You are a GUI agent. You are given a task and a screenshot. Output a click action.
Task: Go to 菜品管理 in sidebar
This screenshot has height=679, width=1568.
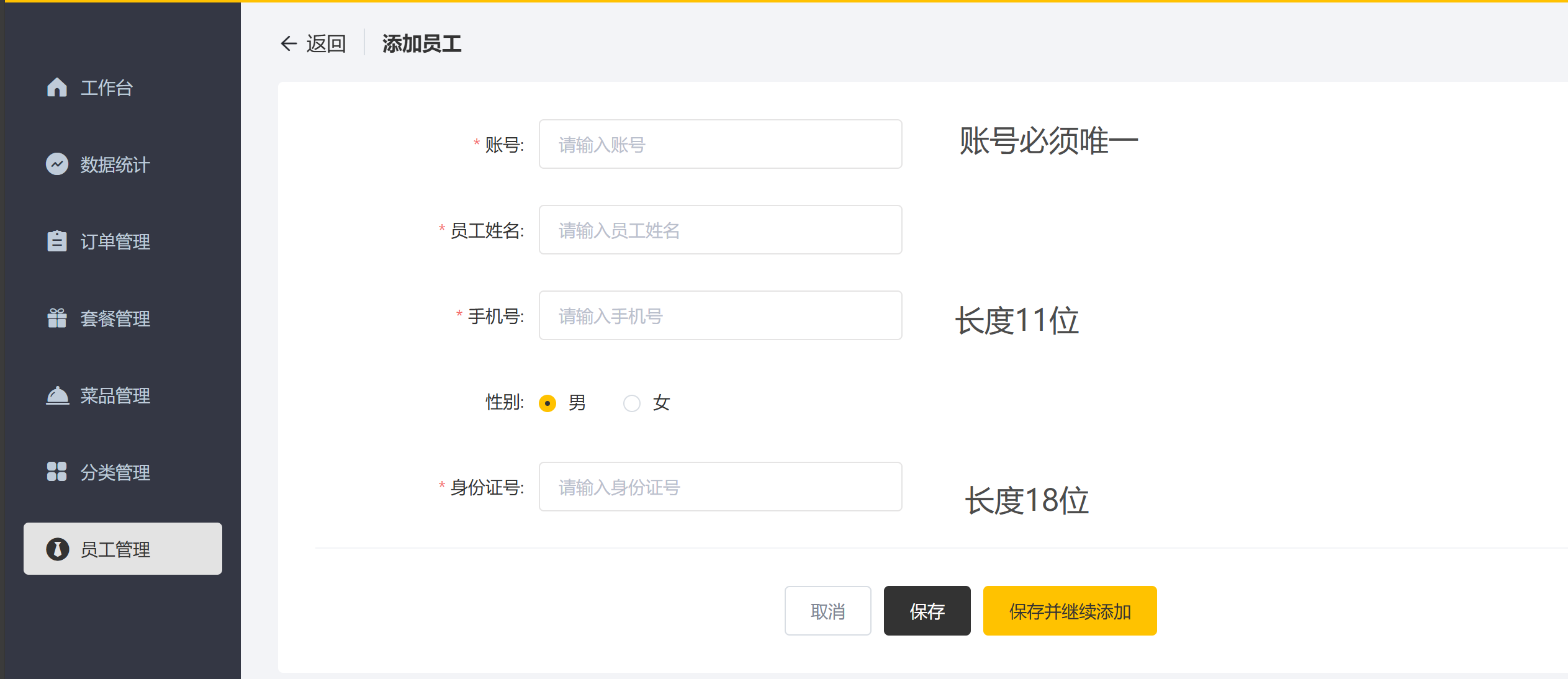tap(115, 395)
